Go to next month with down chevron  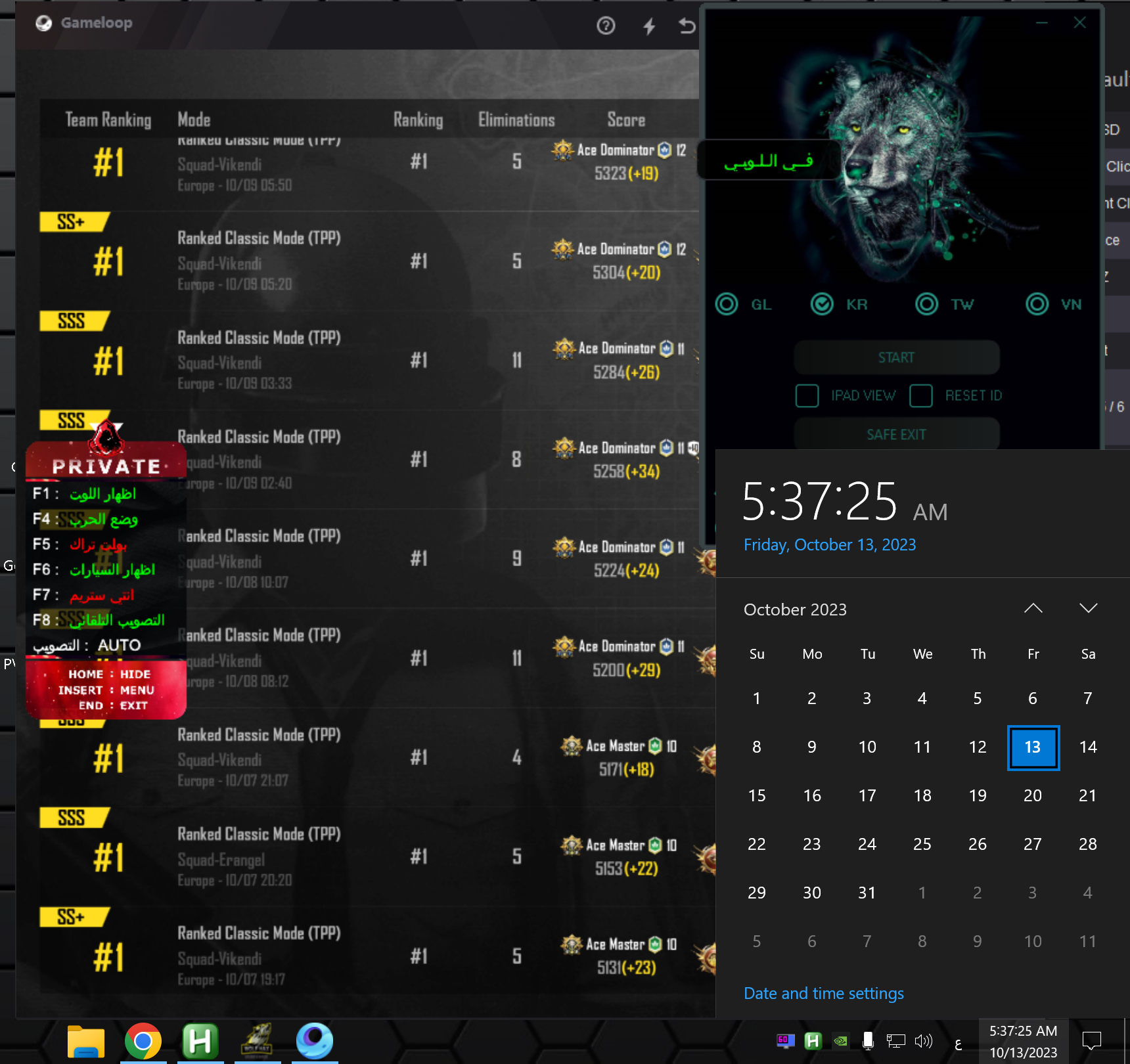[x=1089, y=608]
